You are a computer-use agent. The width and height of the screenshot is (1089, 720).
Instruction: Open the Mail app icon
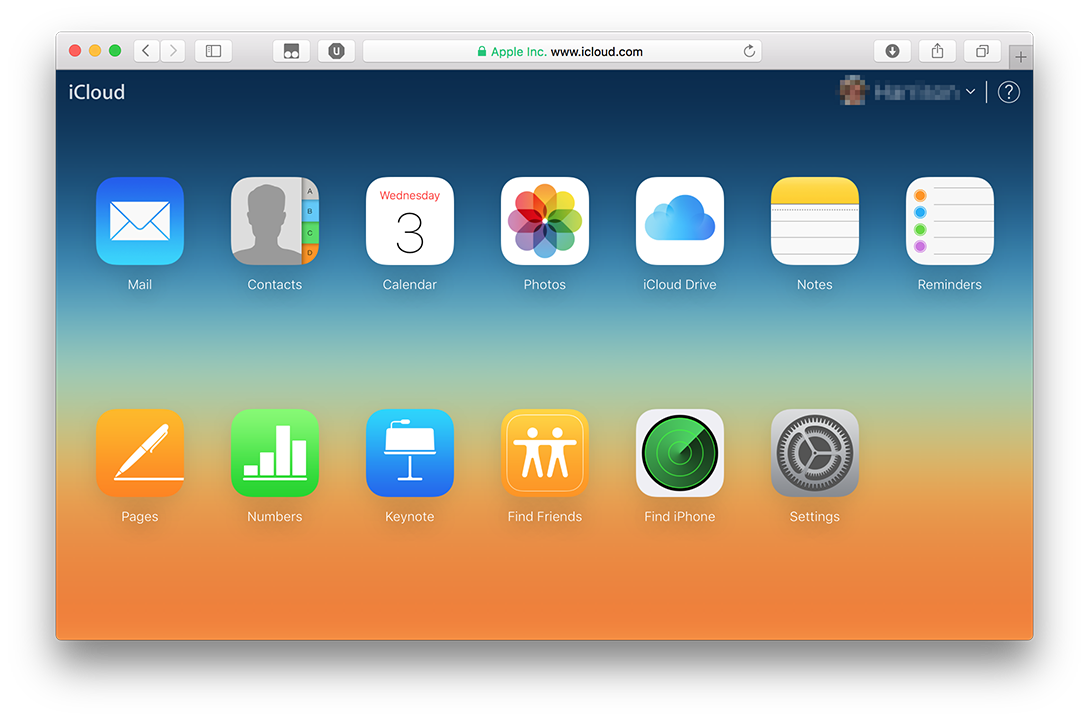click(140, 221)
